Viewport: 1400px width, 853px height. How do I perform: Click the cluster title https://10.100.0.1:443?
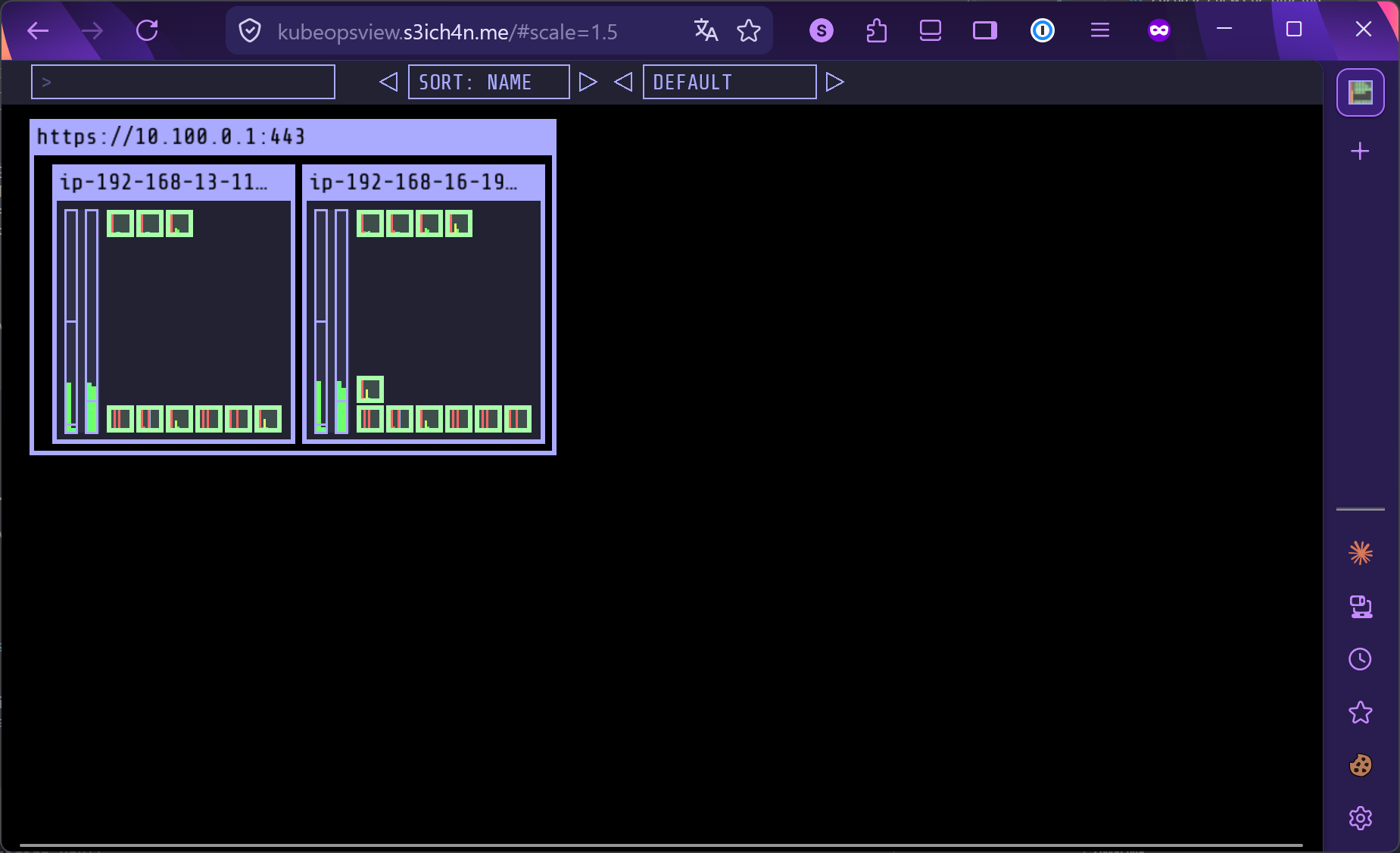tap(171, 137)
